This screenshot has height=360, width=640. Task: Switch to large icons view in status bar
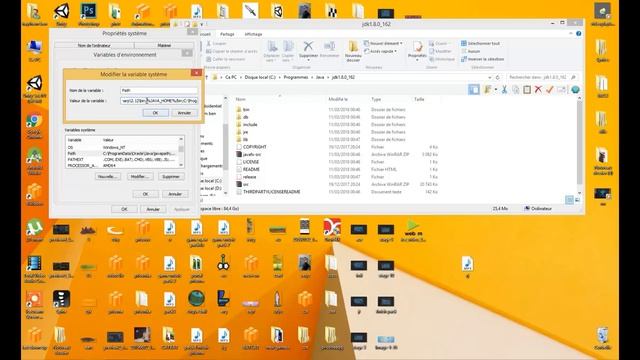point(577,200)
